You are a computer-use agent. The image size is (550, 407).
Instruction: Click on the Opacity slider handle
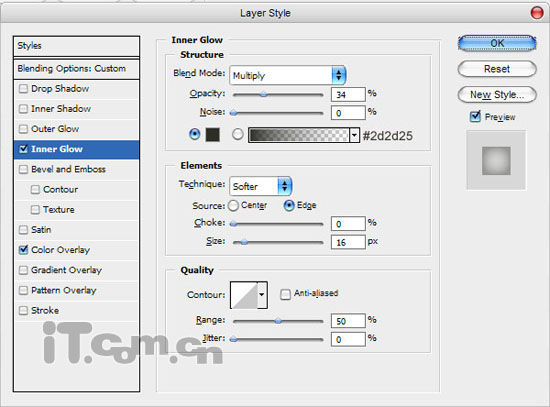coord(263,94)
